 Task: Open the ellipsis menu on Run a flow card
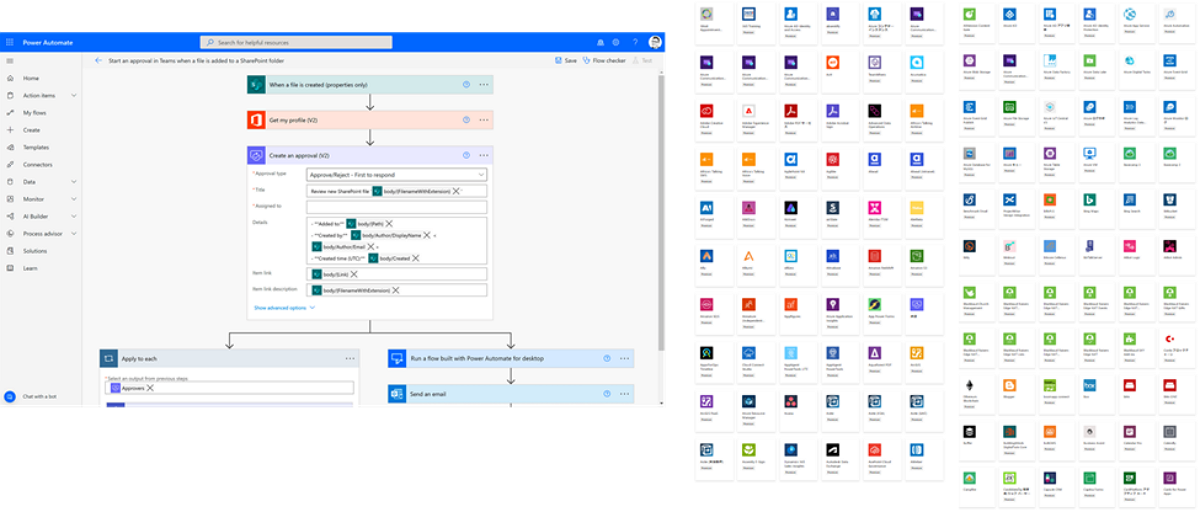[623, 358]
